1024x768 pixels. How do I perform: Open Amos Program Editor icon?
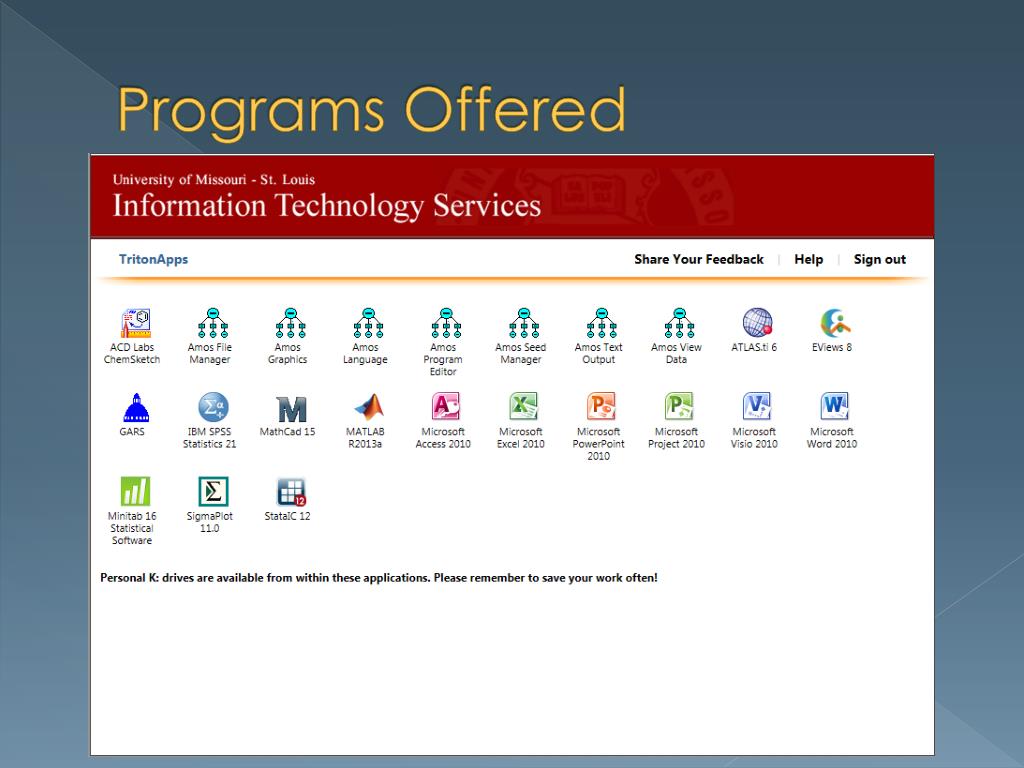point(446,323)
